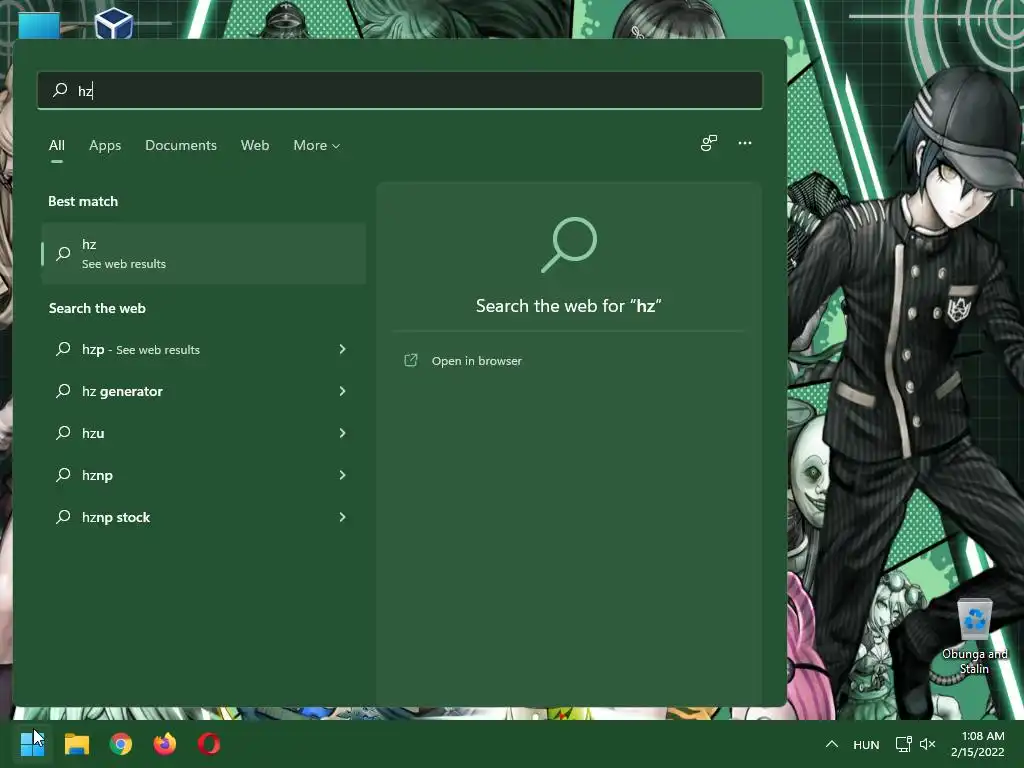The width and height of the screenshot is (1024, 768).
Task: Click the HUN language indicator
Action: coord(866,744)
